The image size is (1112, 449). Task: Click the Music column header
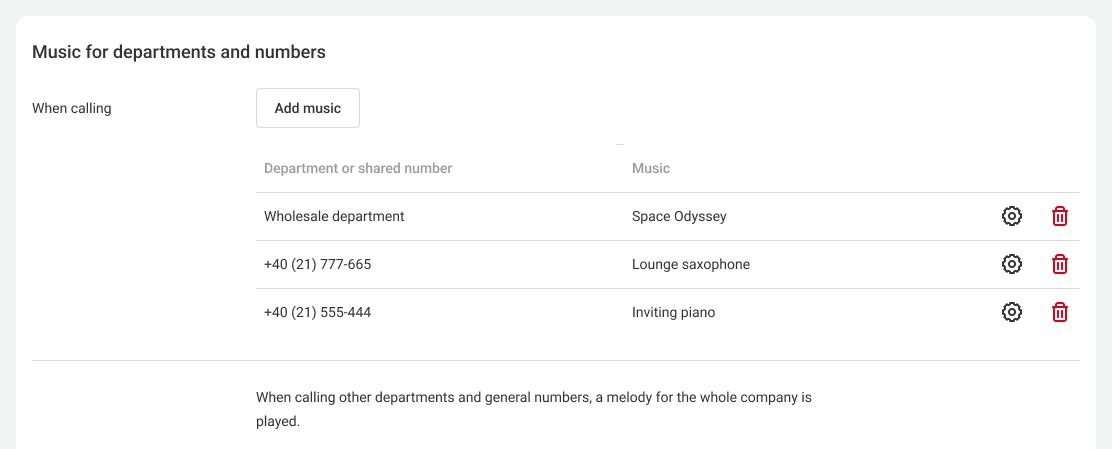(x=651, y=168)
